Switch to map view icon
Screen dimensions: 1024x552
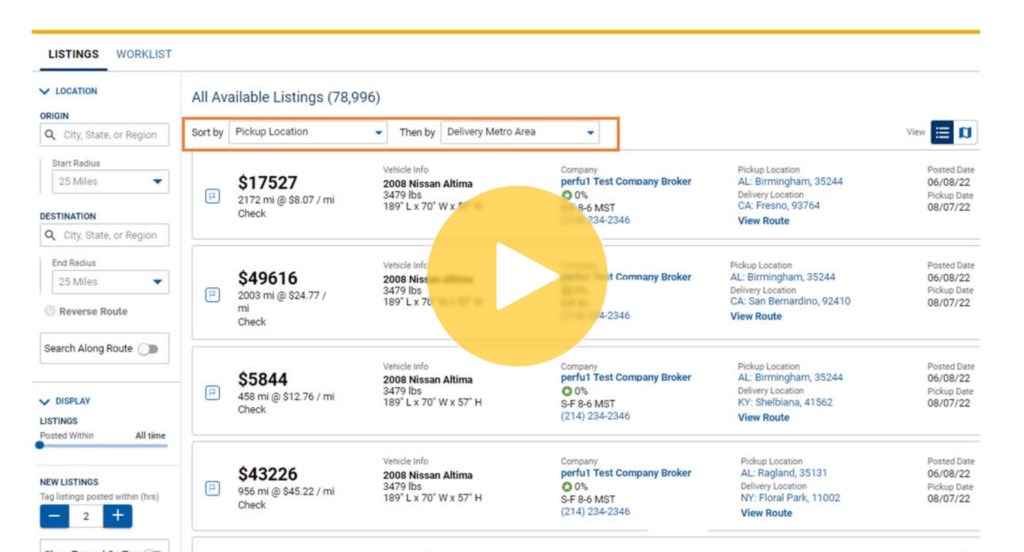(x=965, y=133)
